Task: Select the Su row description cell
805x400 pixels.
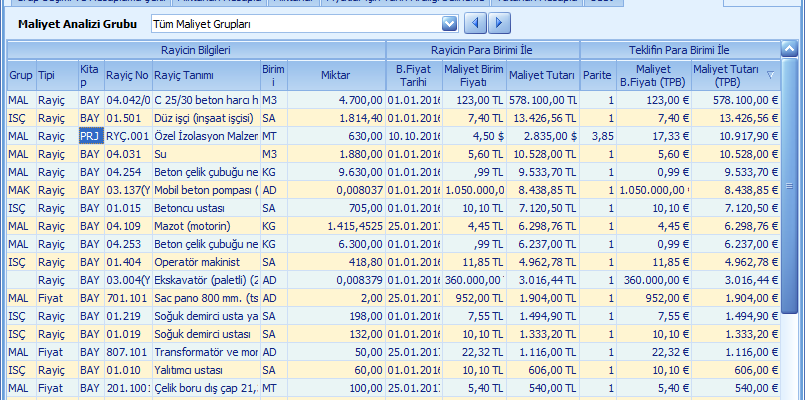Action: pos(205,154)
